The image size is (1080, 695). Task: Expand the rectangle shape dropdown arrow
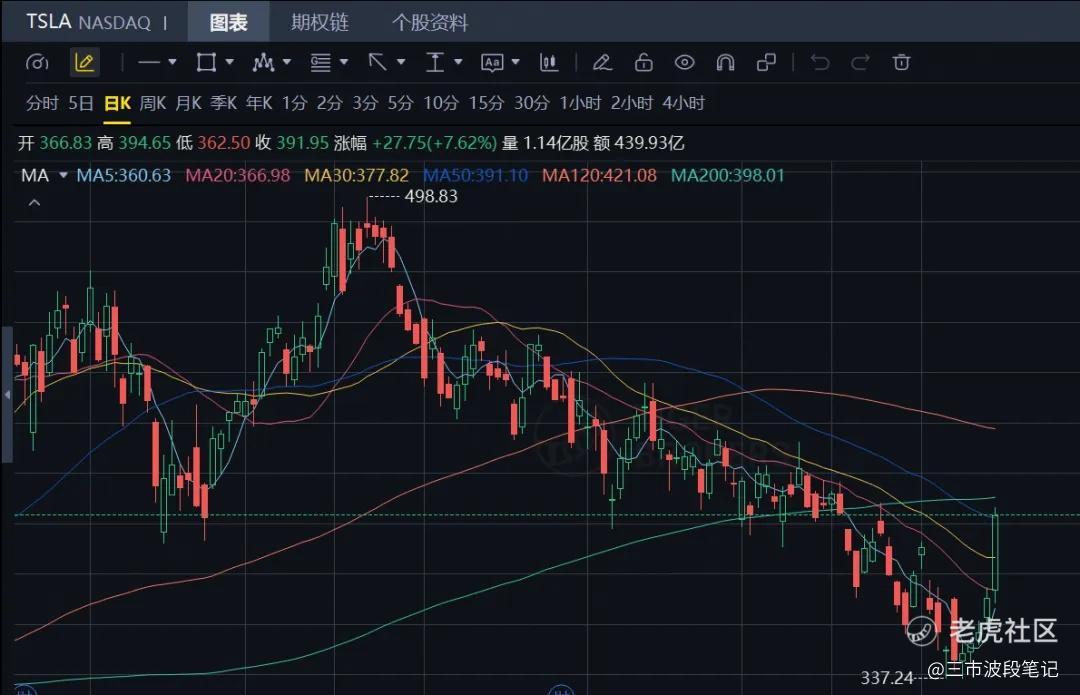(230, 63)
